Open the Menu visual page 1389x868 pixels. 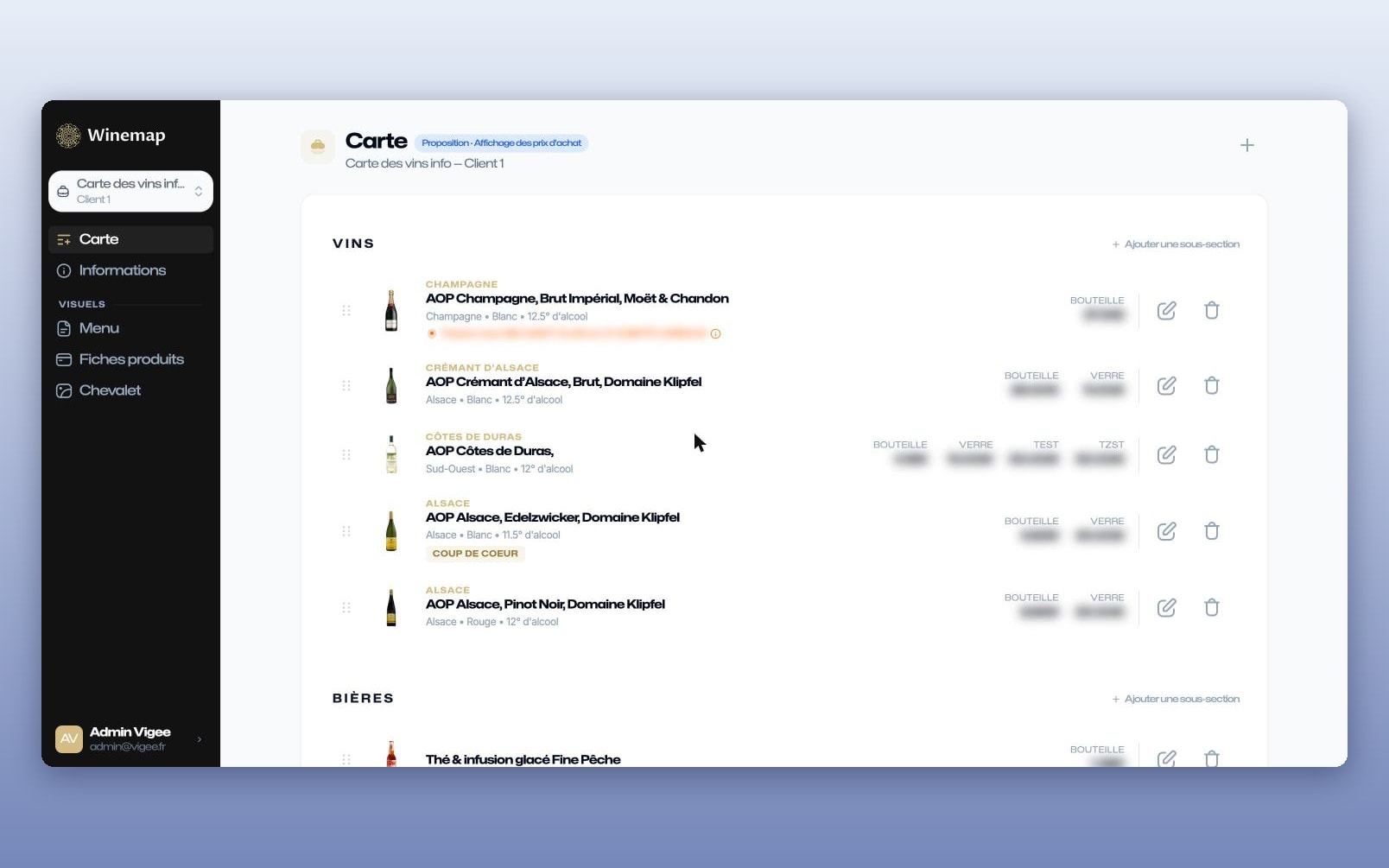pyautogui.click(x=130, y=328)
